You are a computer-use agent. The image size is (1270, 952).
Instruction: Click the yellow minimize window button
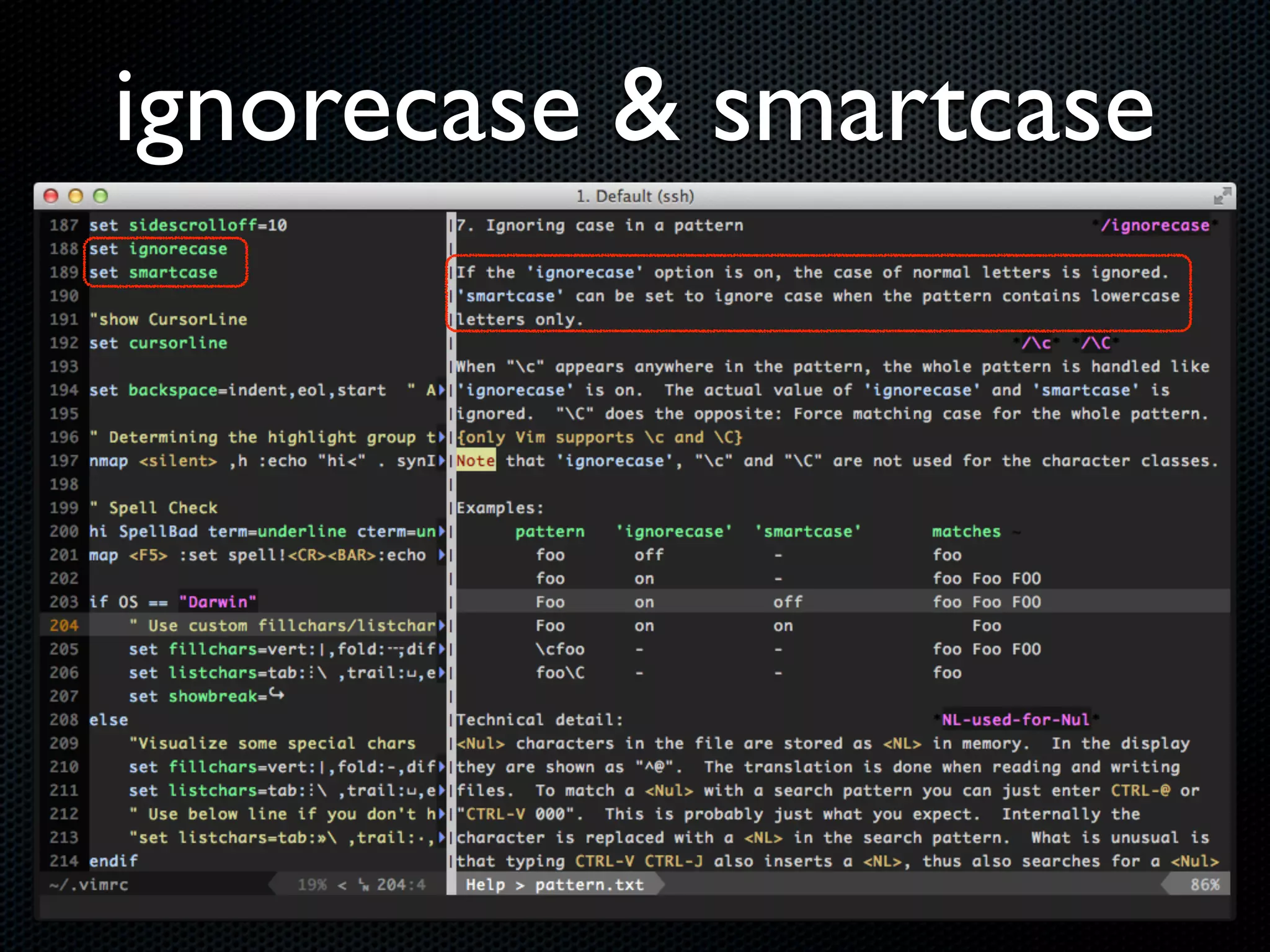[x=76, y=196]
